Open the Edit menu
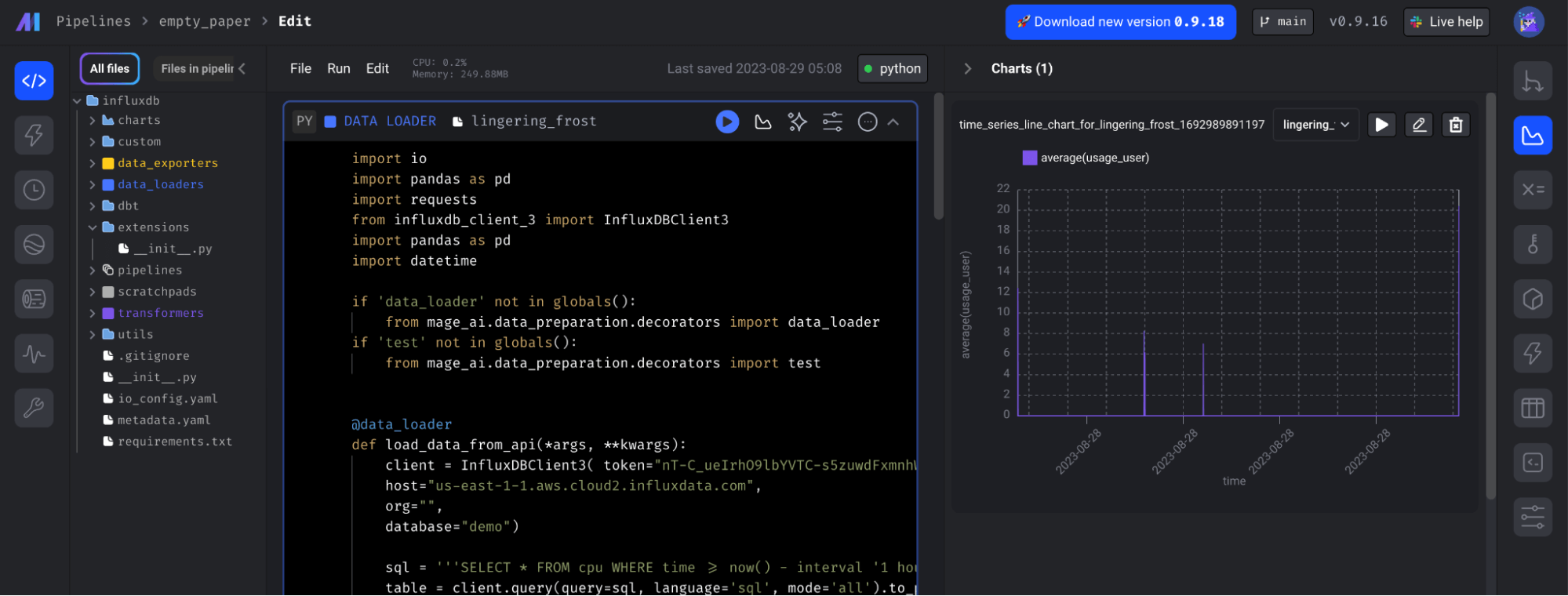1568x596 pixels. (x=377, y=69)
